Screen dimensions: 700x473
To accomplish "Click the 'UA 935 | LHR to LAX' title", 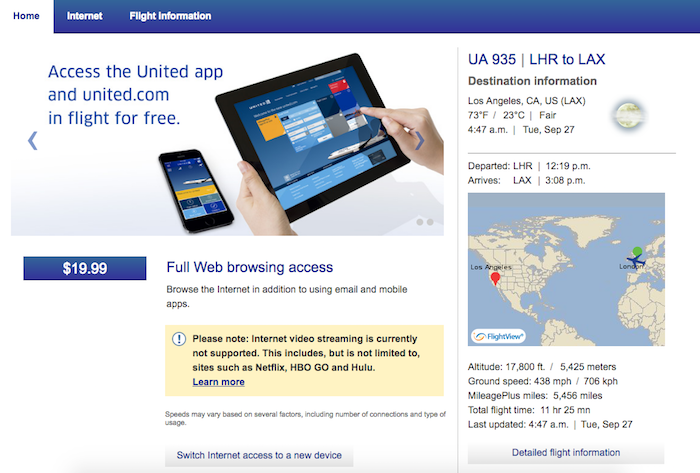I will click(x=537, y=59).
